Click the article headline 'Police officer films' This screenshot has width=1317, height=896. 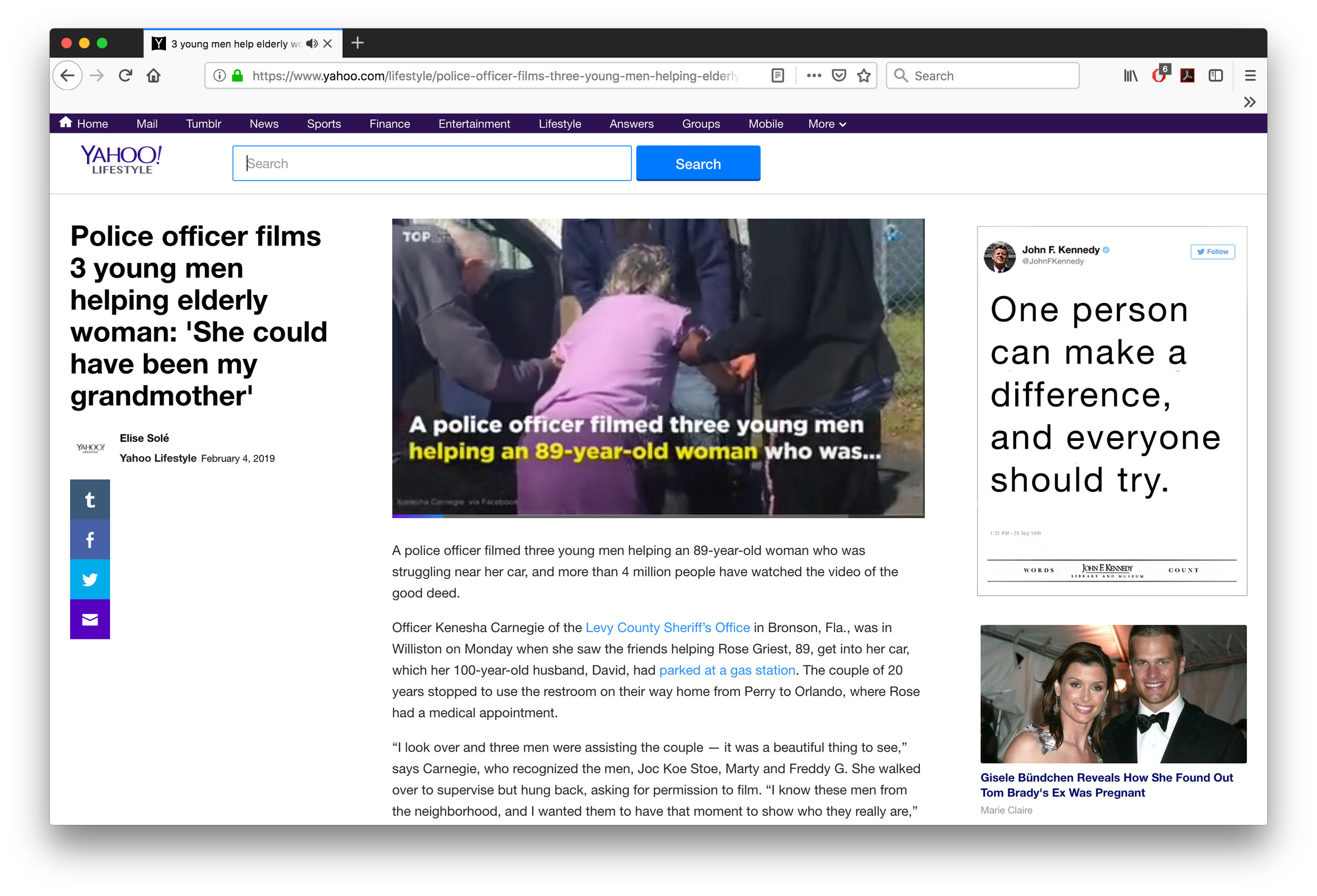pos(199,316)
